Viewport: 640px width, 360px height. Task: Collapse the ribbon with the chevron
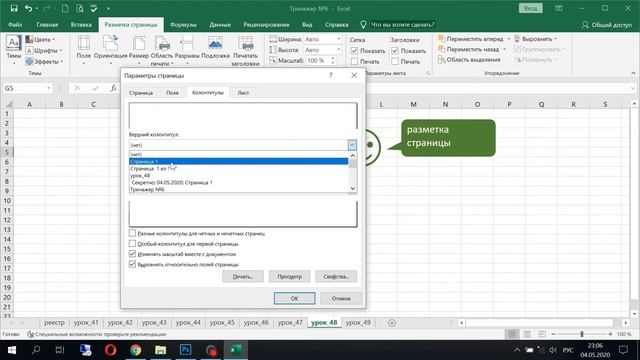coord(633,73)
